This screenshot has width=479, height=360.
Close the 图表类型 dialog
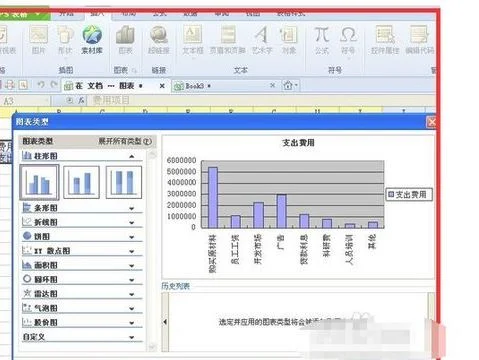pyautogui.click(x=431, y=122)
